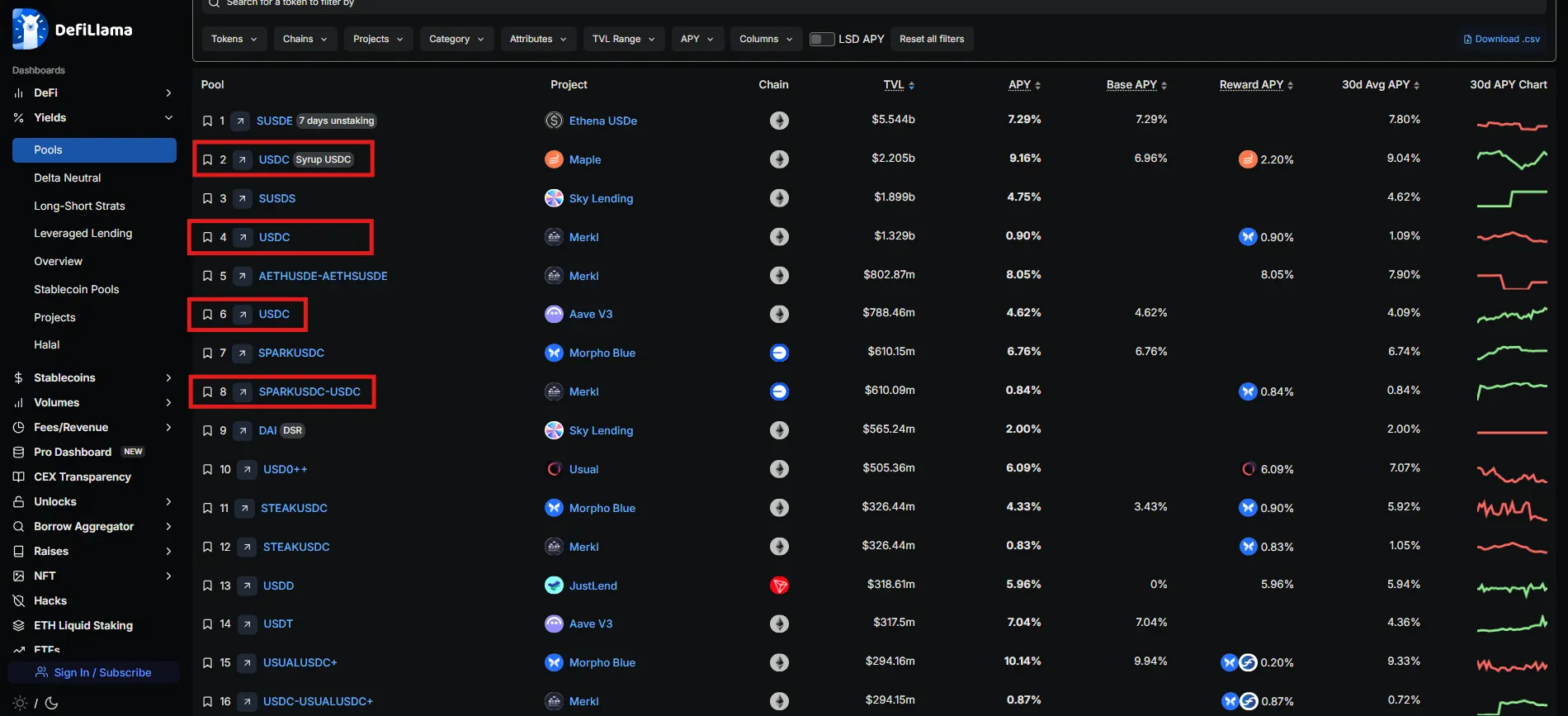Viewport: 1568px width, 716px height.
Task: Switch to dark mode moon icon
Action: (x=52, y=703)
